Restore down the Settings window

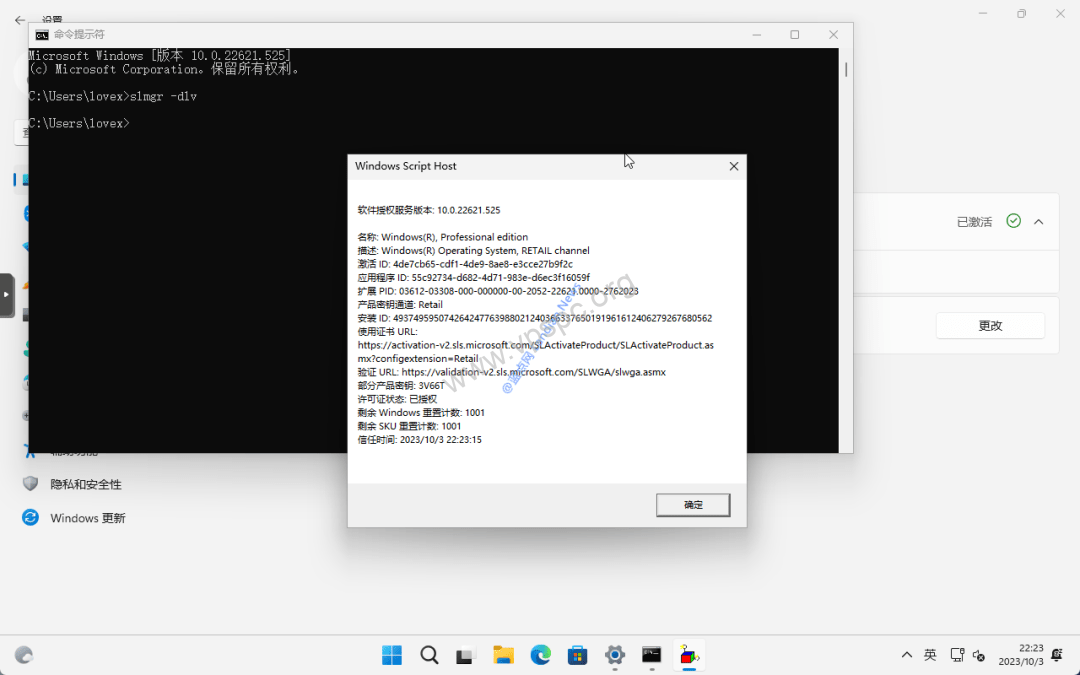(x=1021, y=14)
